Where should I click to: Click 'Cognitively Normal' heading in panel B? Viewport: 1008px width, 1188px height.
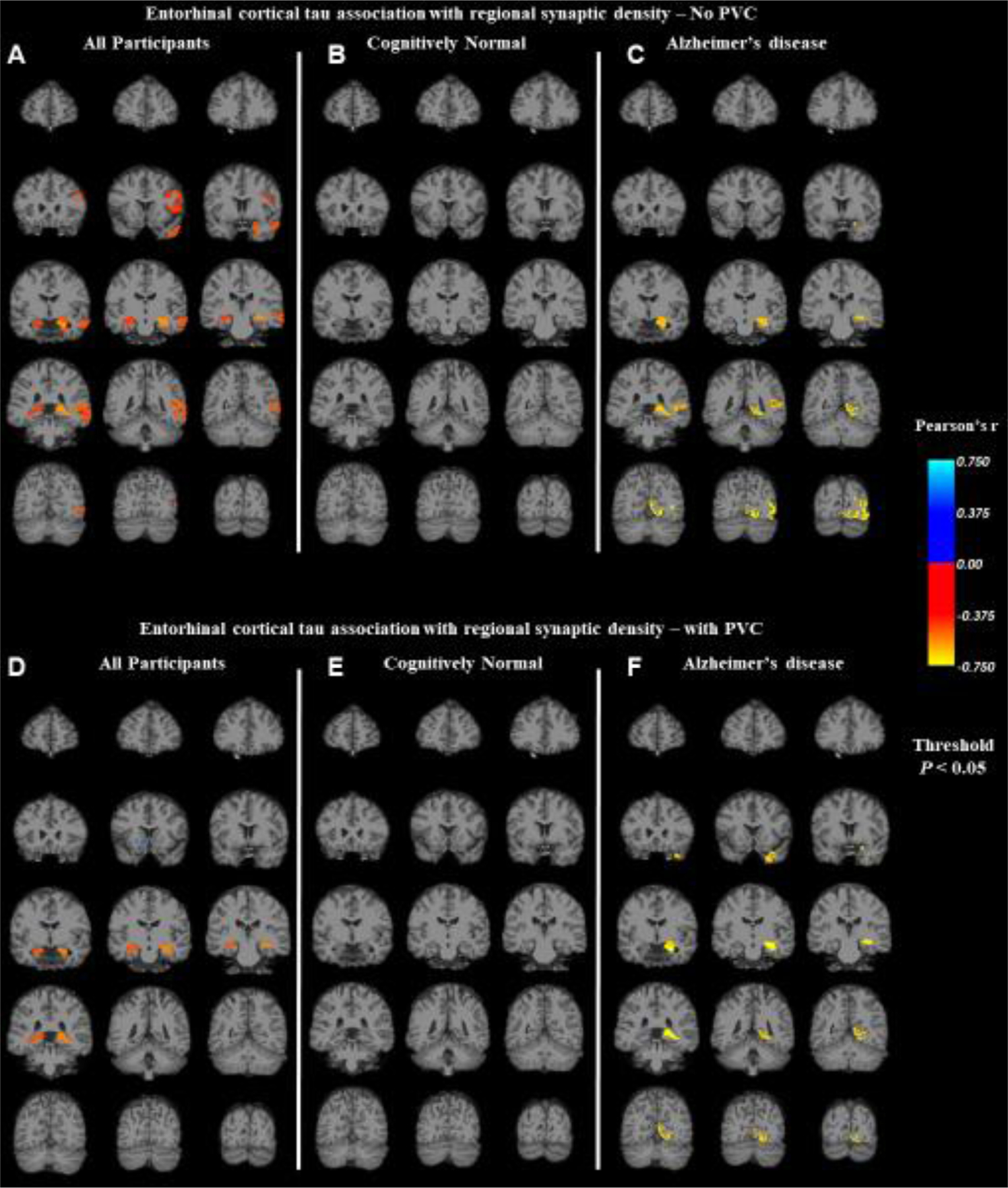pos(447,44)
